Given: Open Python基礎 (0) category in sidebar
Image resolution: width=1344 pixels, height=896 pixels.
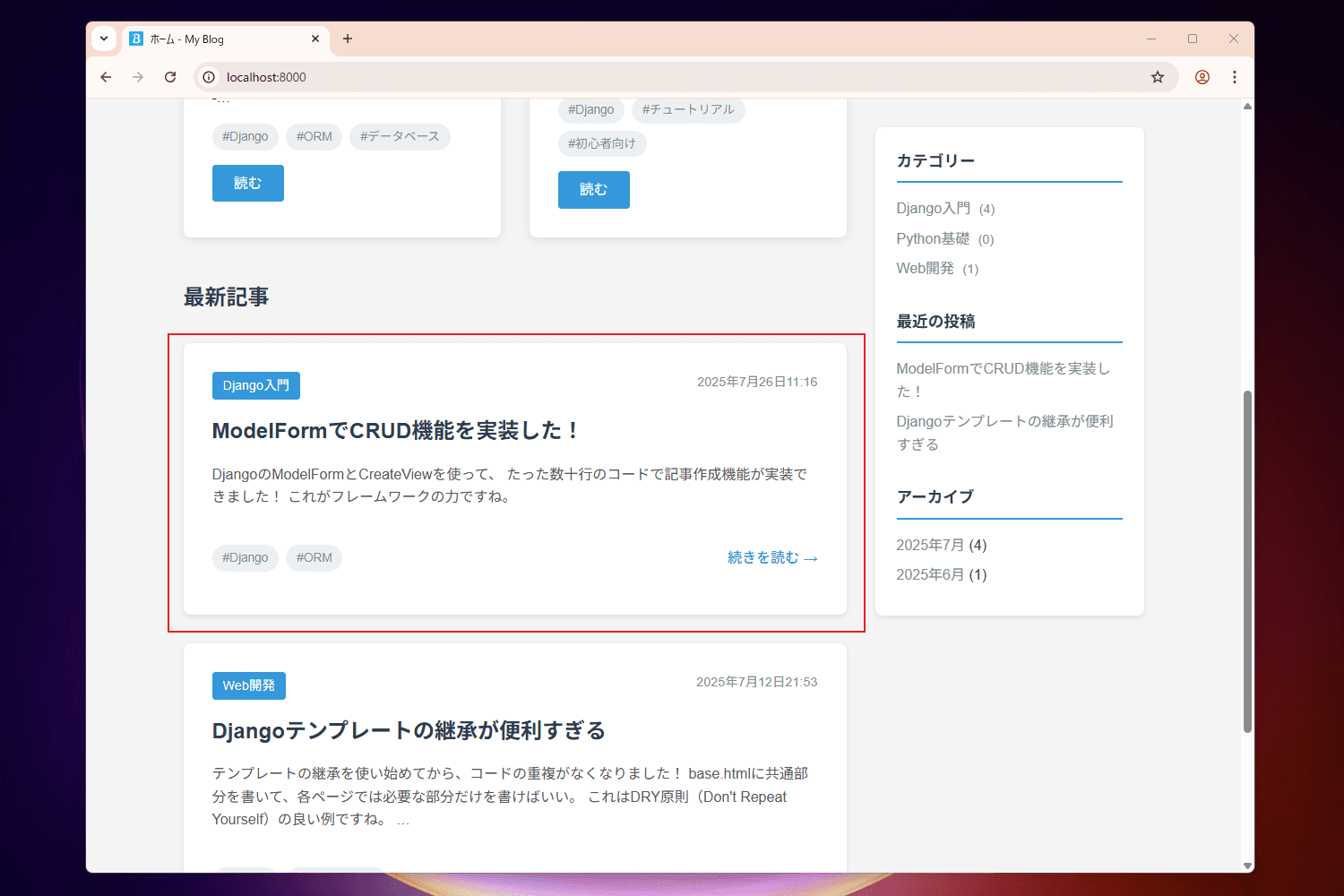Looking at the screenshot, I should pyautogui.click(x=945, y=238).
